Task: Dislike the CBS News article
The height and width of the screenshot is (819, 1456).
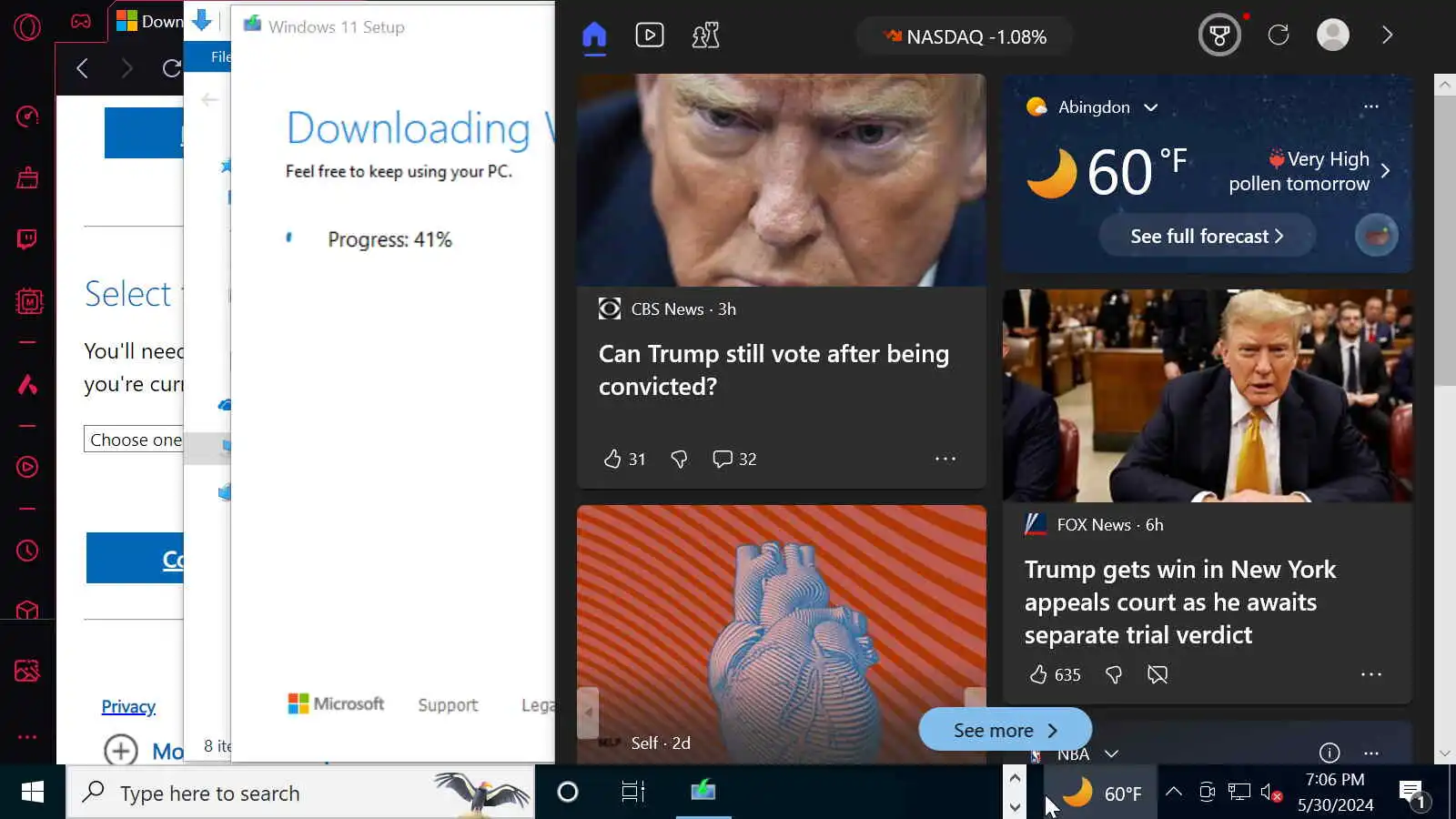Action: coord(679,459)
